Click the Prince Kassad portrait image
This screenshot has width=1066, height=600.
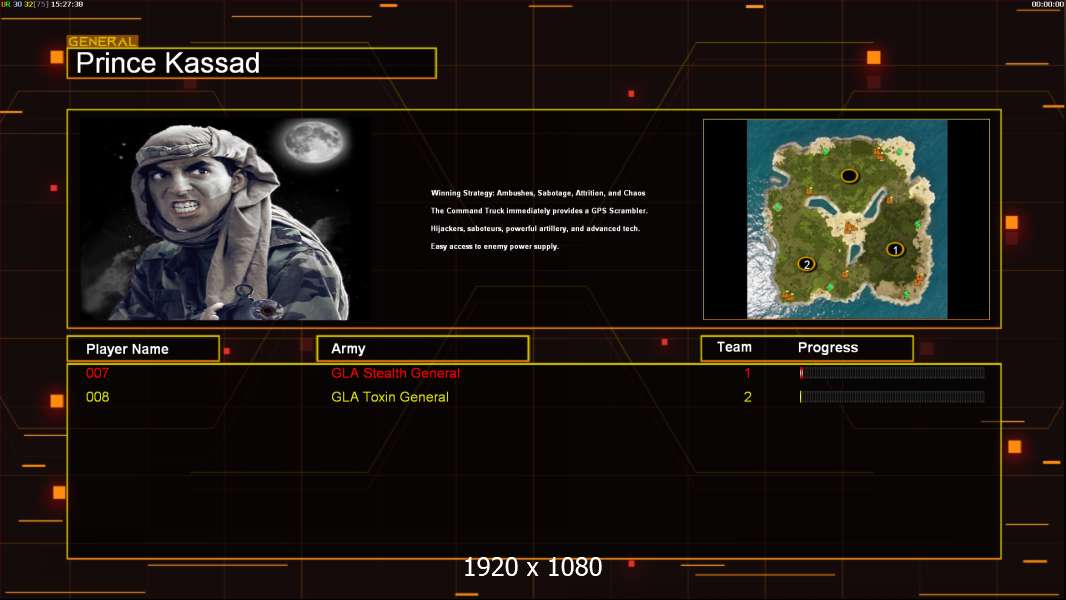coord(225,218)
